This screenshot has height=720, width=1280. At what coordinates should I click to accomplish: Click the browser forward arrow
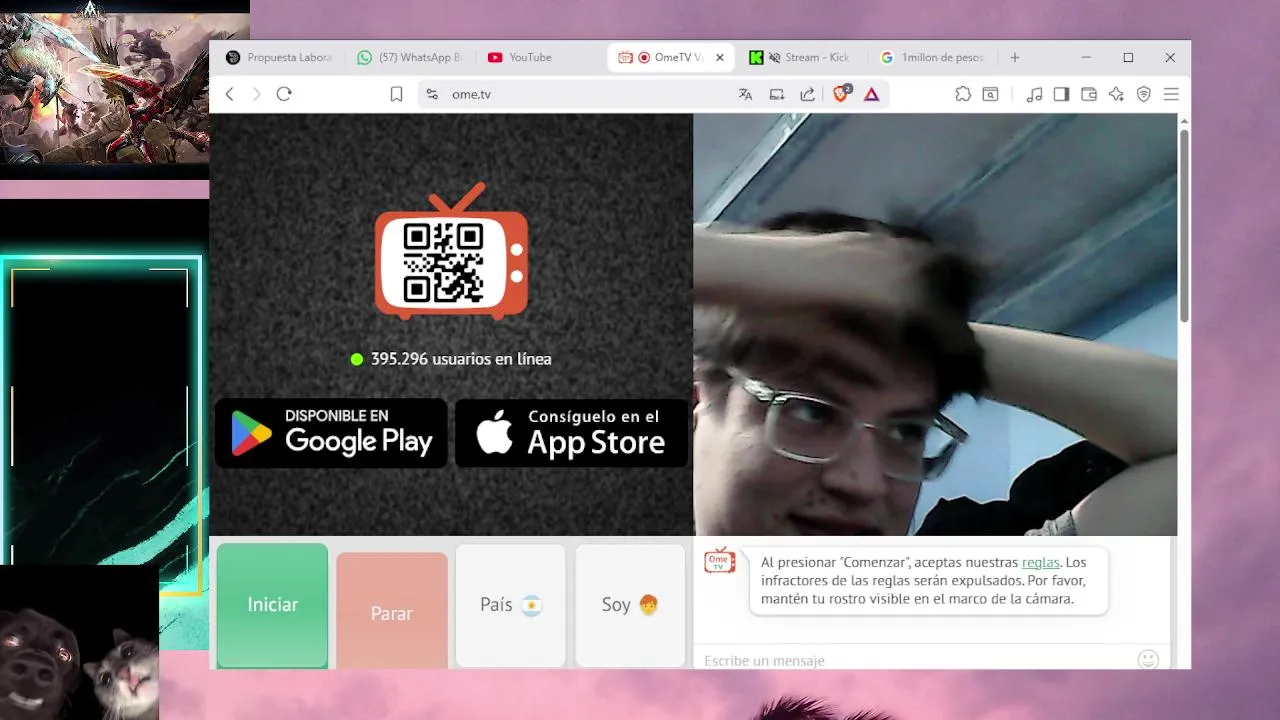click(x=256, y=94)
